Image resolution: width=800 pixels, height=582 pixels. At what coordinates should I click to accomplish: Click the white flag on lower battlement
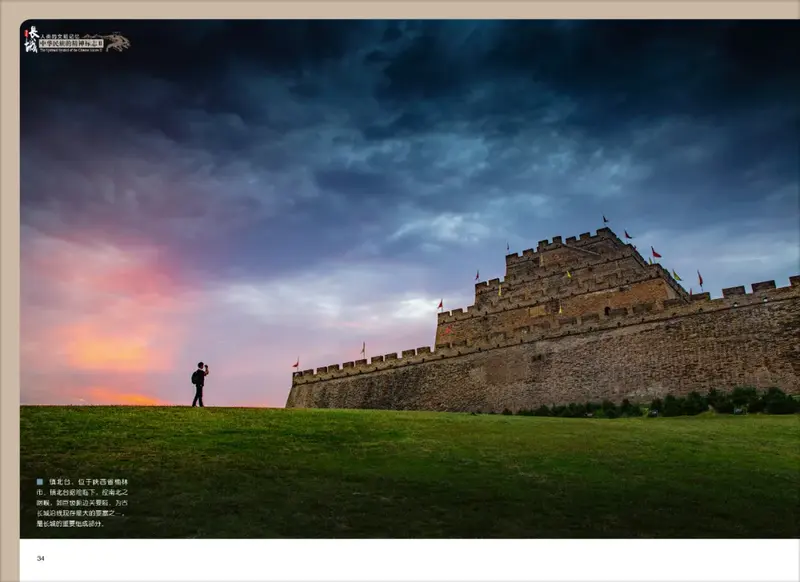pos(363,349)
